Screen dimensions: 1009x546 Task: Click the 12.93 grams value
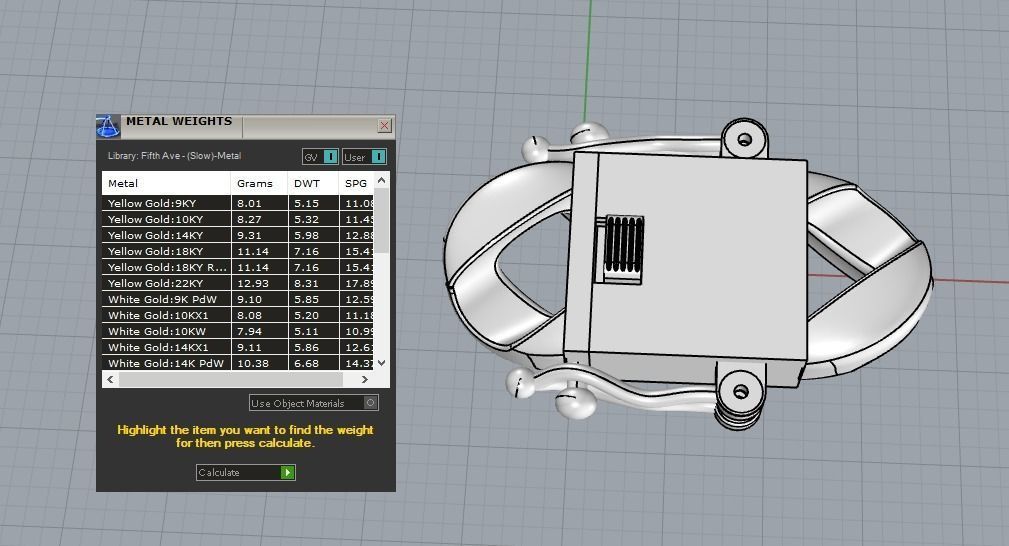click(x=253, y=283)
